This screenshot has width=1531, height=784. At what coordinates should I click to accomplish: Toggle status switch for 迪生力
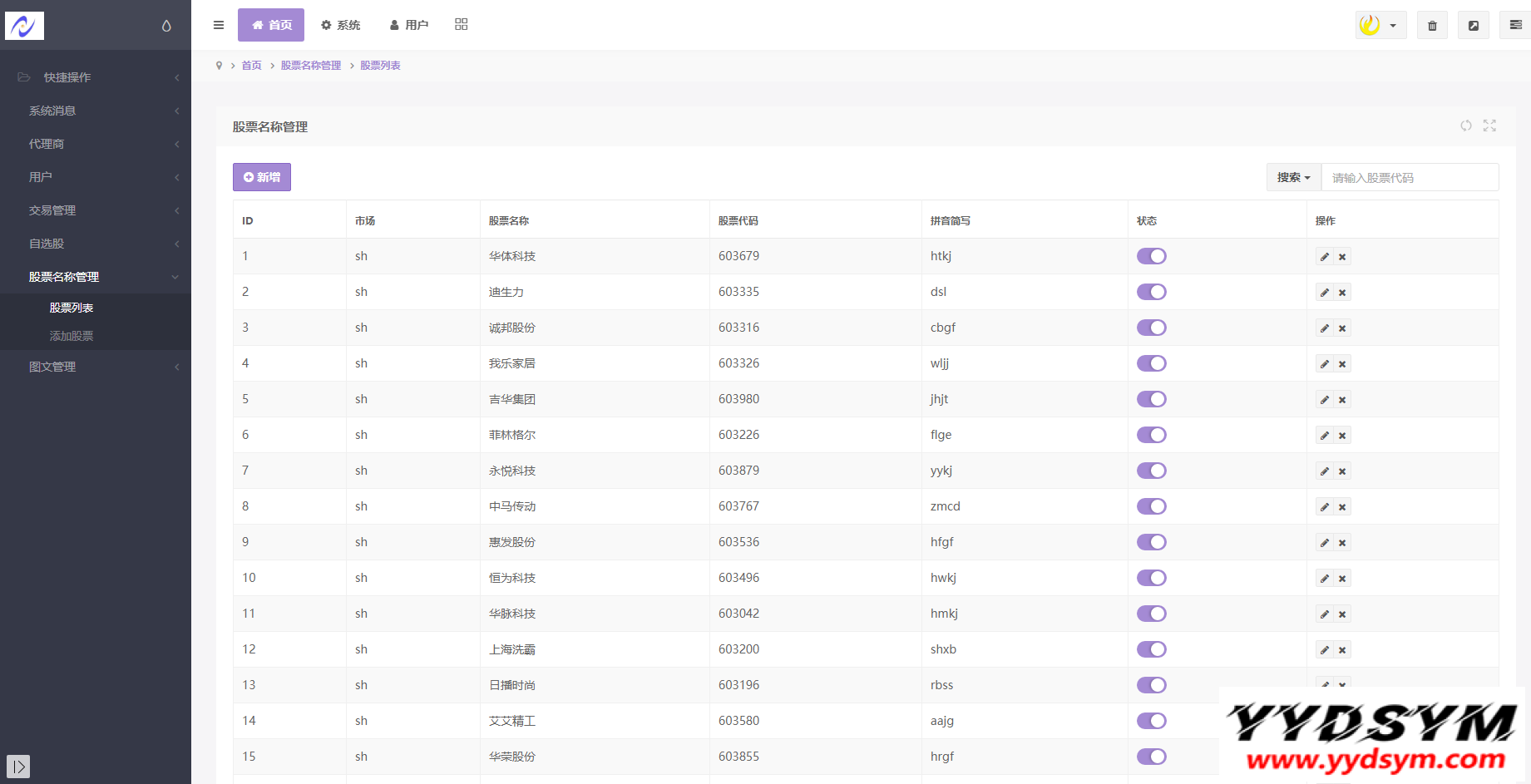coord(1152,292)
